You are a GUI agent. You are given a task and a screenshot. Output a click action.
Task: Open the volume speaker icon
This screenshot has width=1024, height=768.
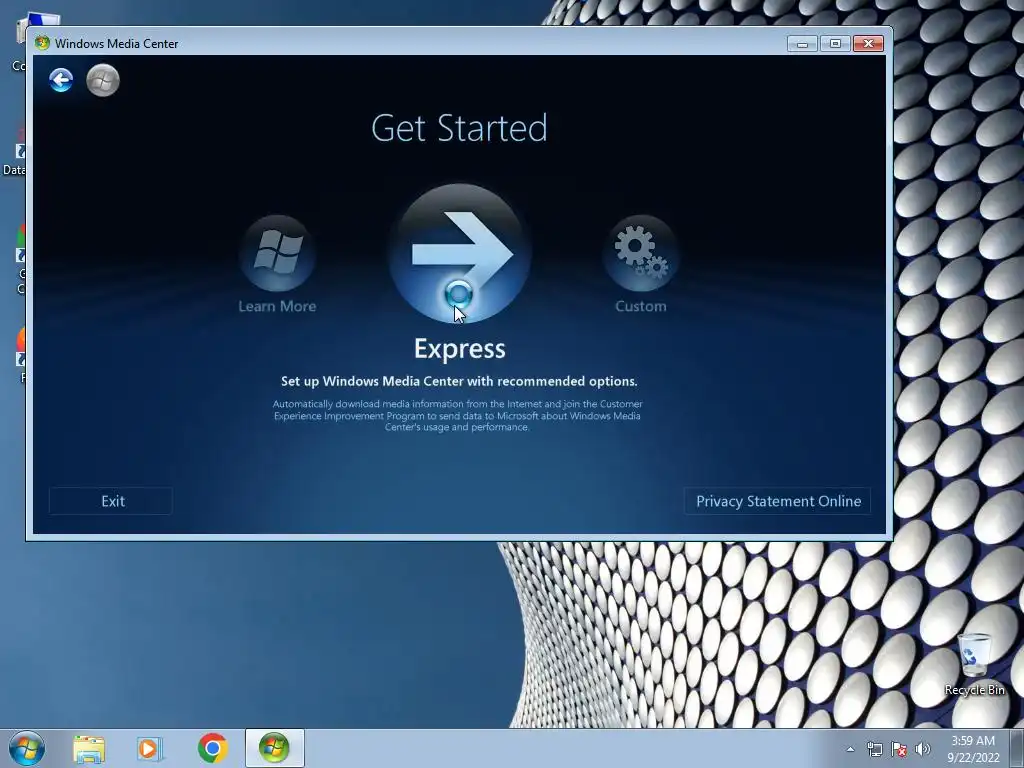click(x=923, y=749)
